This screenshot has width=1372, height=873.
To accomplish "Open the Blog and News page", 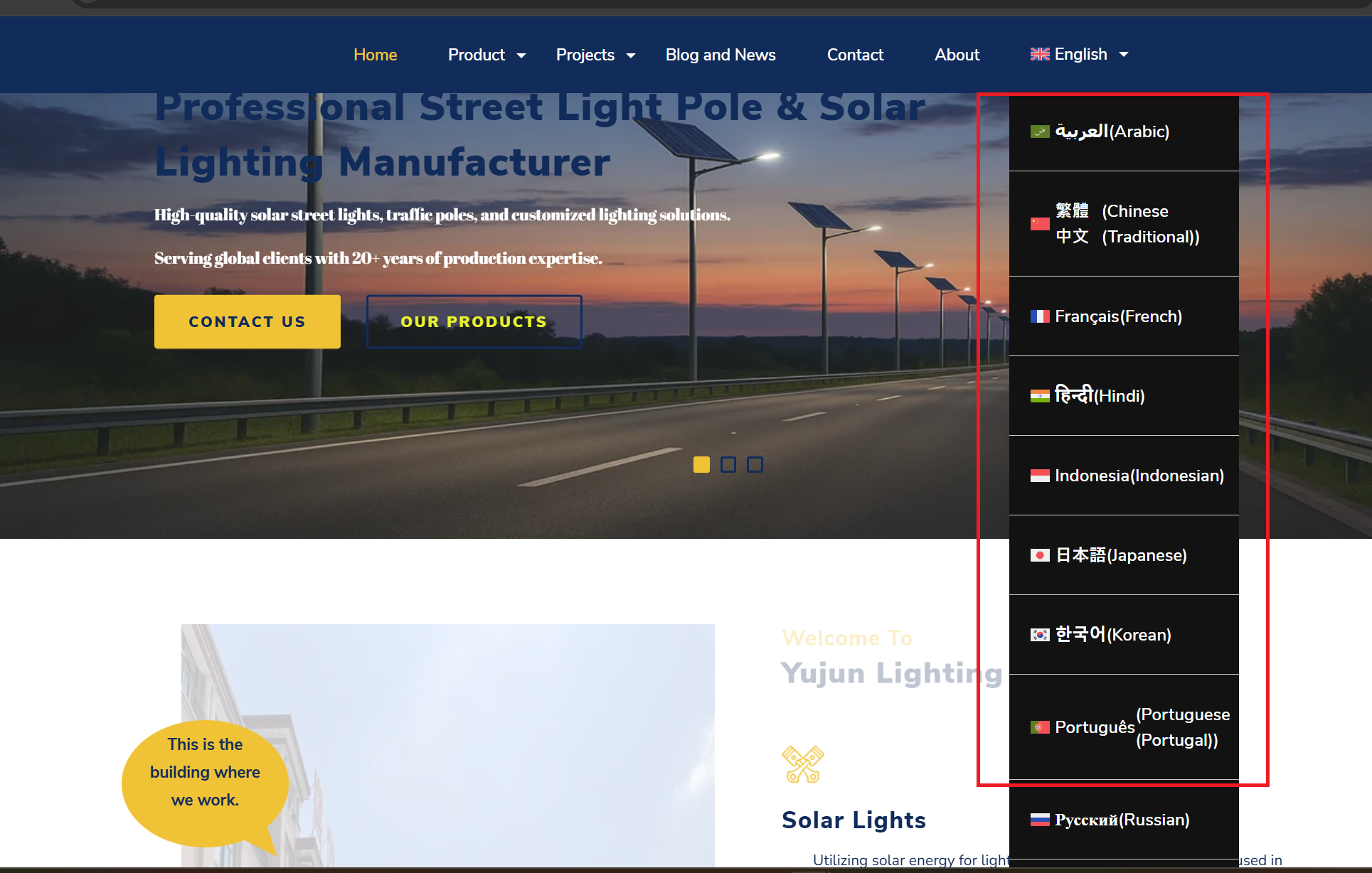I will click(720, 55).
